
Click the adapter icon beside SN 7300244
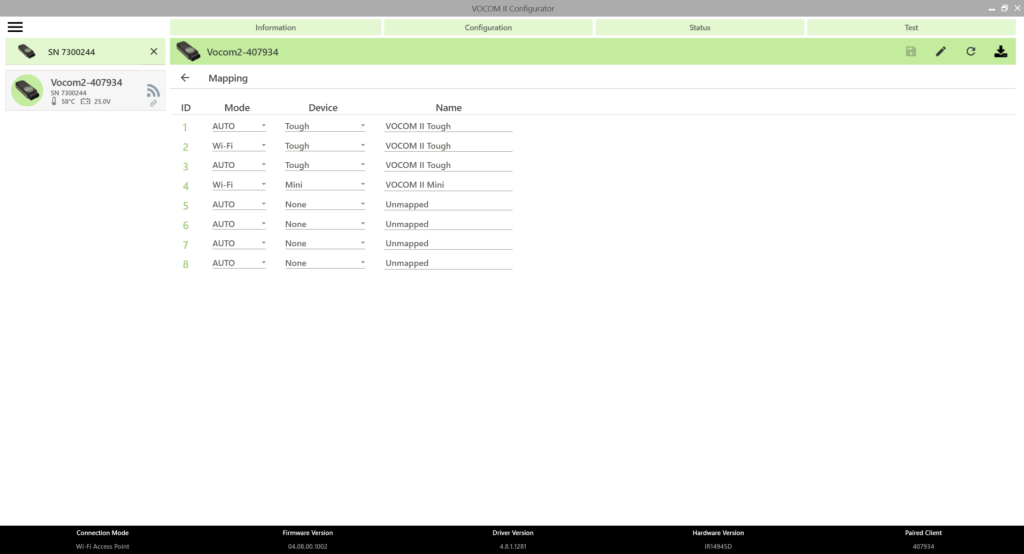pos(27,52)
